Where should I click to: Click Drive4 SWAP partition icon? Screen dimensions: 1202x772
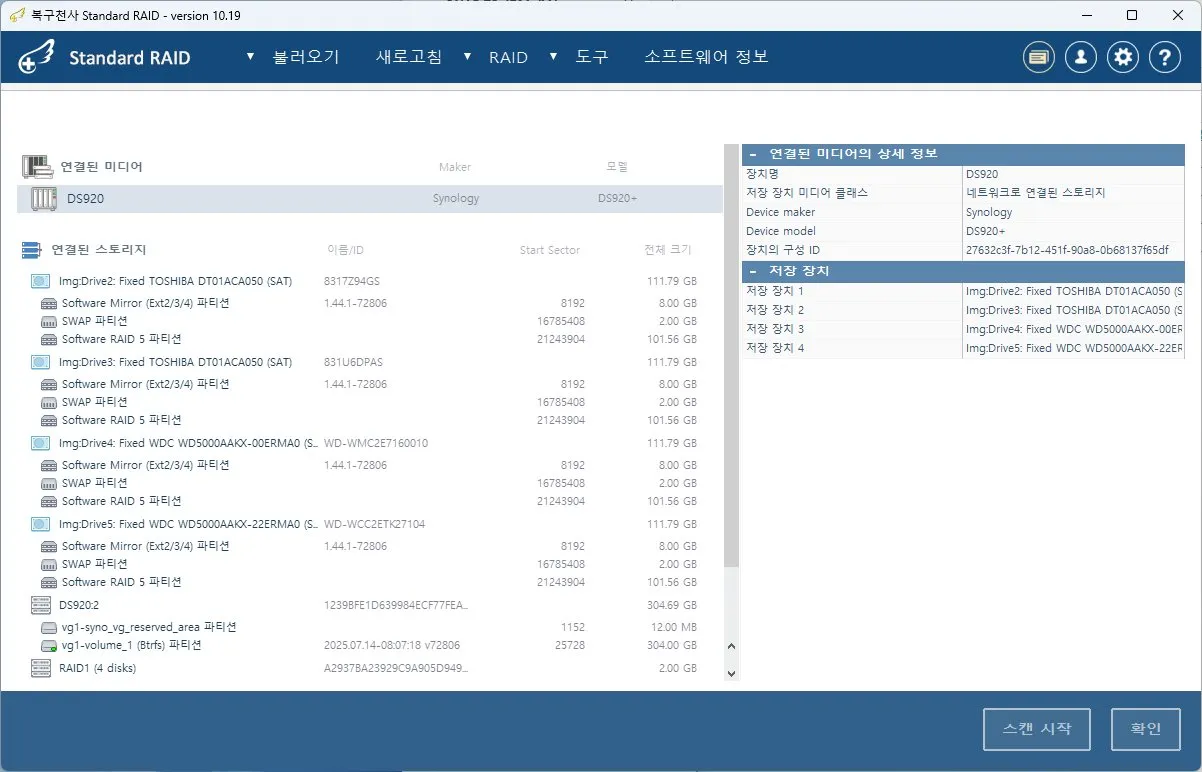point(49,483)
